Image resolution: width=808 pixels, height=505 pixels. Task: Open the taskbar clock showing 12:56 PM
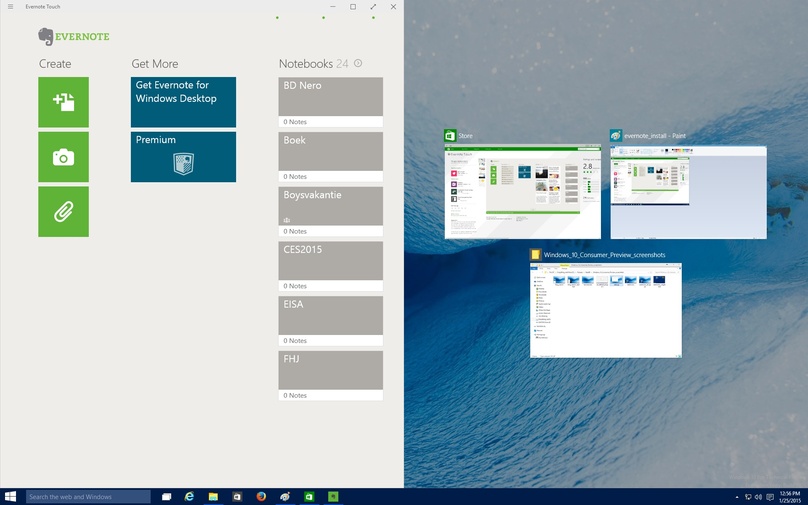tap(789, 497)
